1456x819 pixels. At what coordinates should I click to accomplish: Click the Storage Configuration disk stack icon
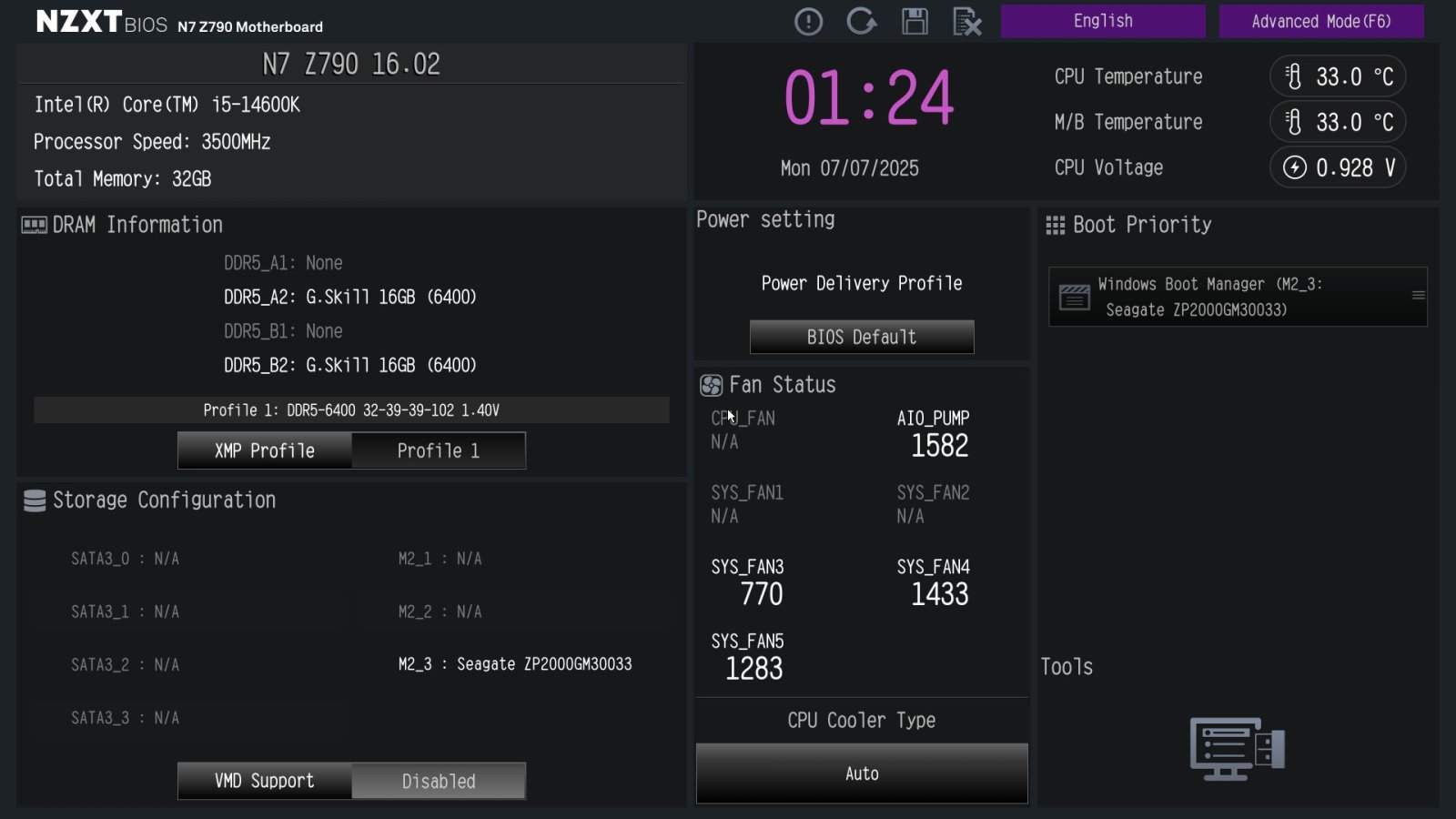click(x=35, y=501)
